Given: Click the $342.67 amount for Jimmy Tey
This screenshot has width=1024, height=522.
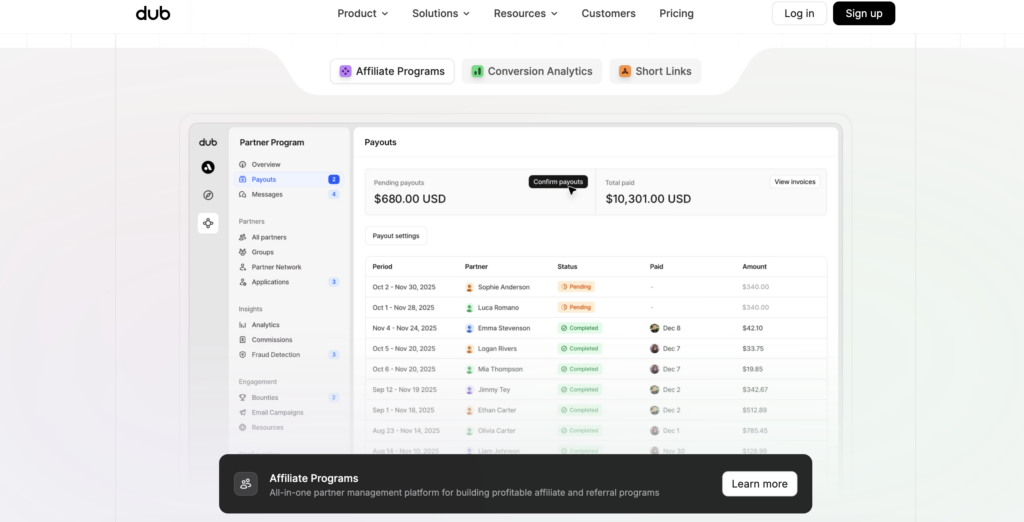Looking at the screenshot, I should [755, 389].
